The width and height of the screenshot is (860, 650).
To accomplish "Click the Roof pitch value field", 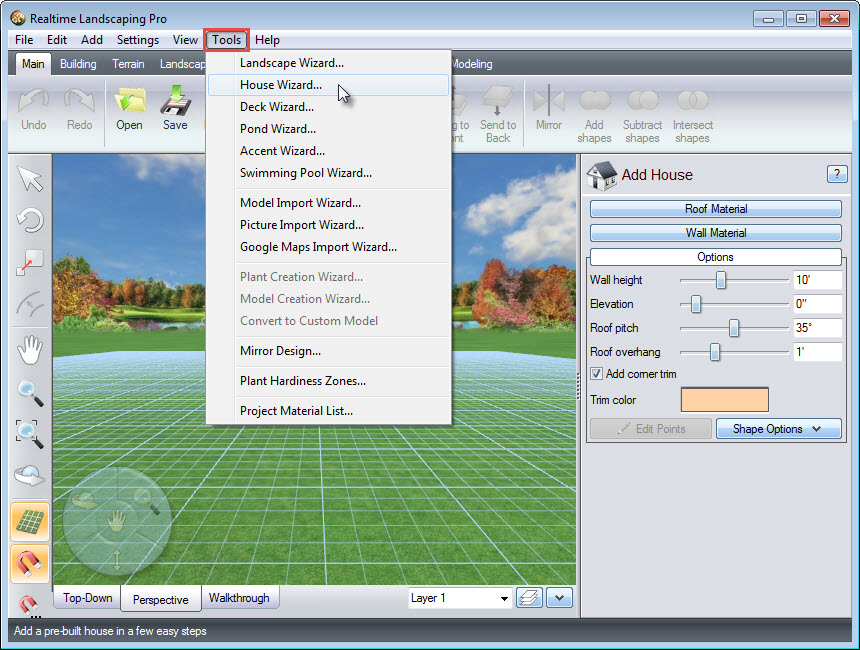I will click(817, 328).
